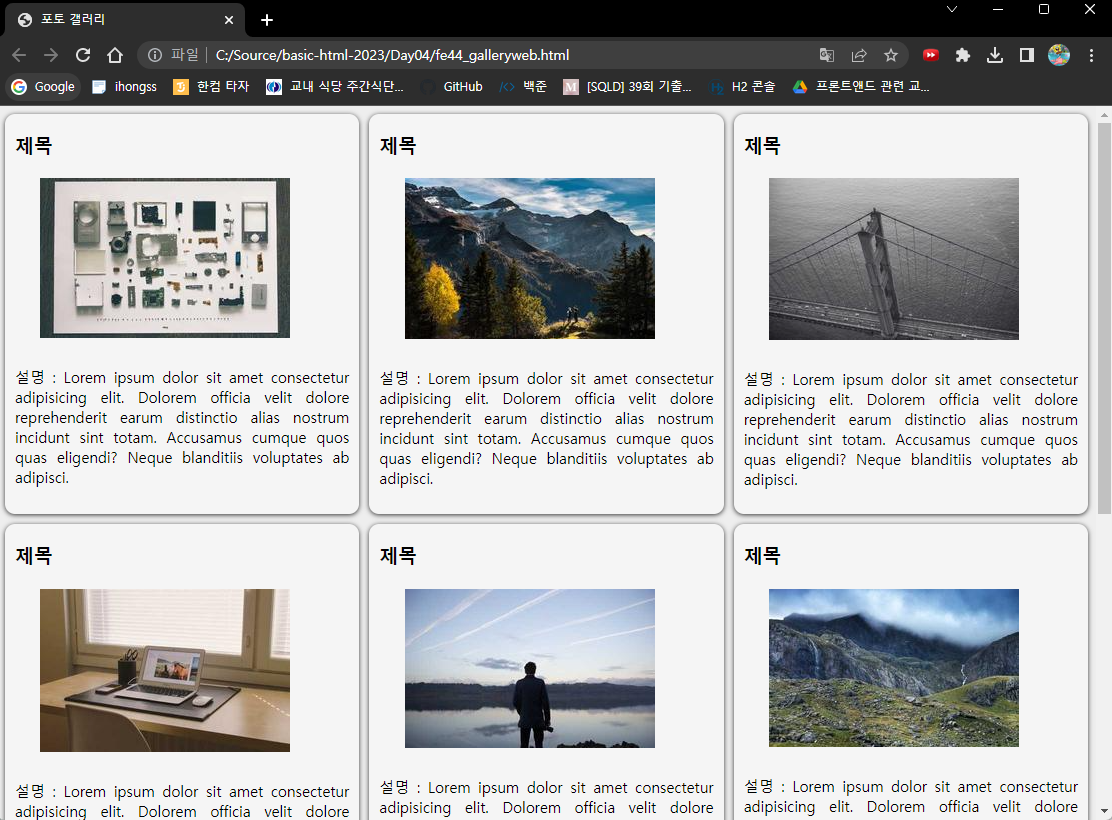Click description text under mountain photo

pos(546,428)
